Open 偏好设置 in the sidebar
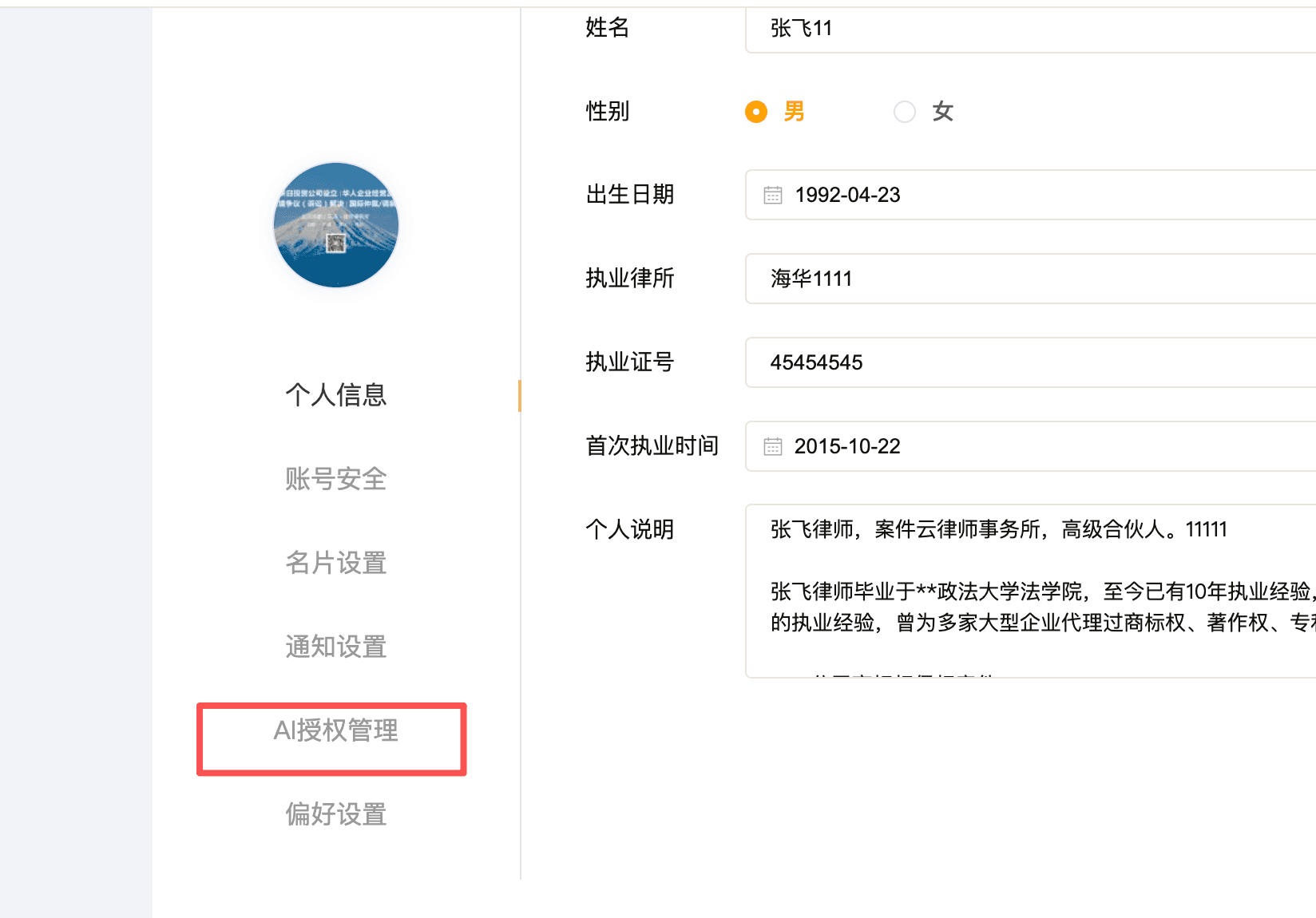1316x918 pixels. point(336,814)
